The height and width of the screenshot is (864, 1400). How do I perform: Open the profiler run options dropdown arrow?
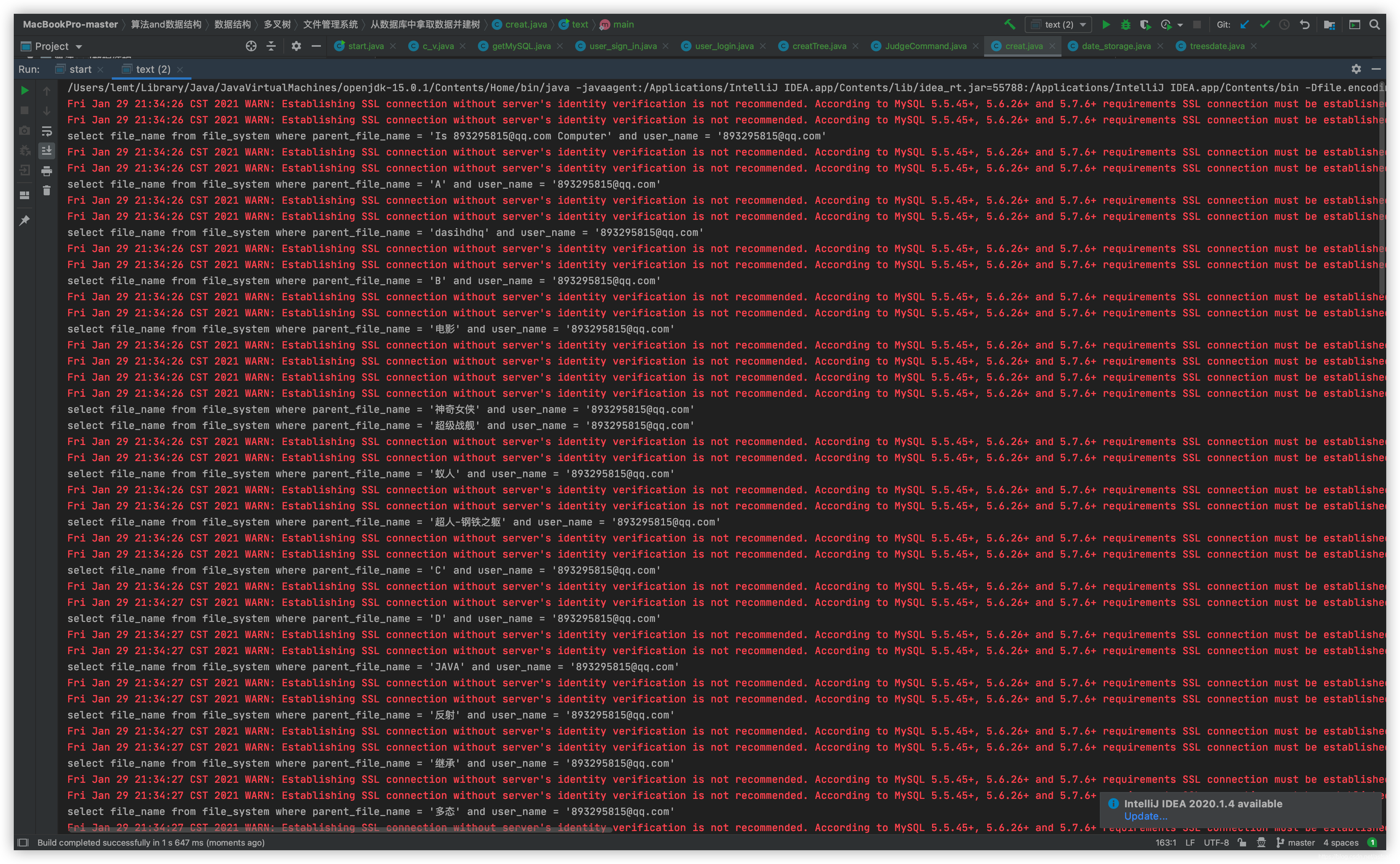click(x=1180, y=25)
